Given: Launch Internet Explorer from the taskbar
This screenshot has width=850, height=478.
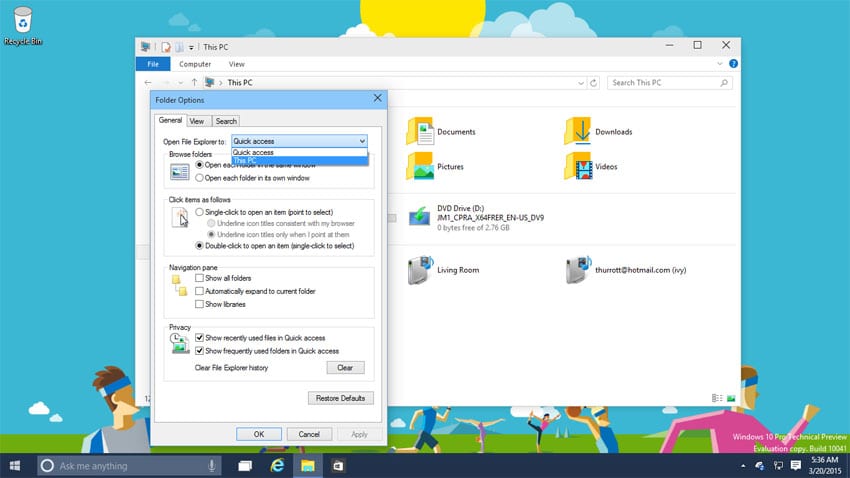Looking at the screenshot, I should (x=276, y=466).
